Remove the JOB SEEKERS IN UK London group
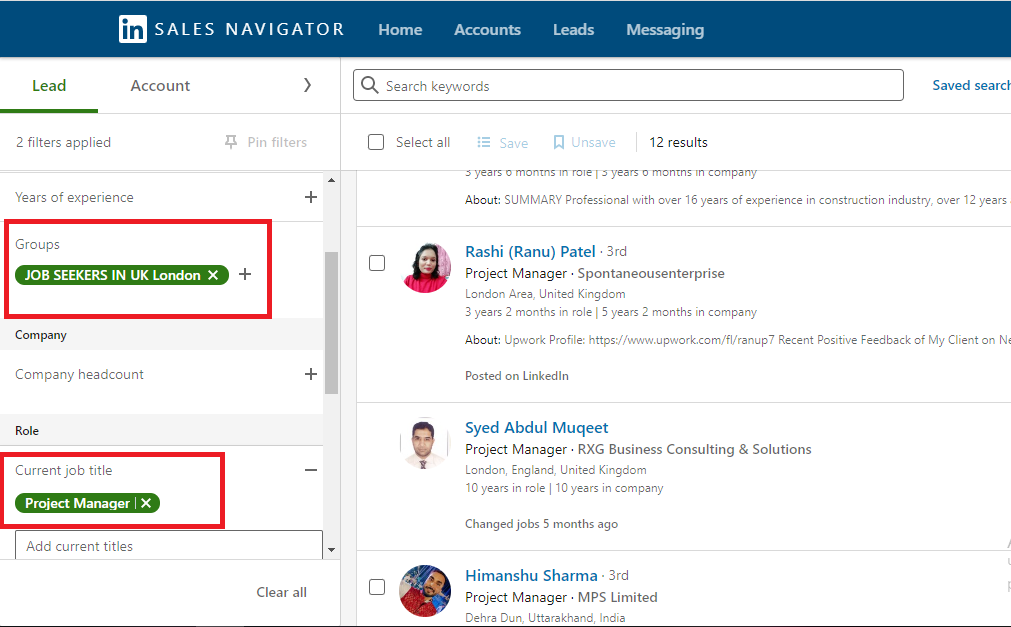Image resolution: width=1011 pixels, height=627 pixels. coord(213,275)
